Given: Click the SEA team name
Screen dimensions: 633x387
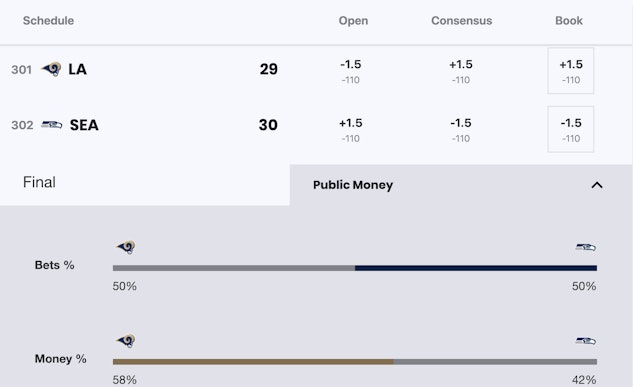Looking at the screenshot, I should point(84,125).
